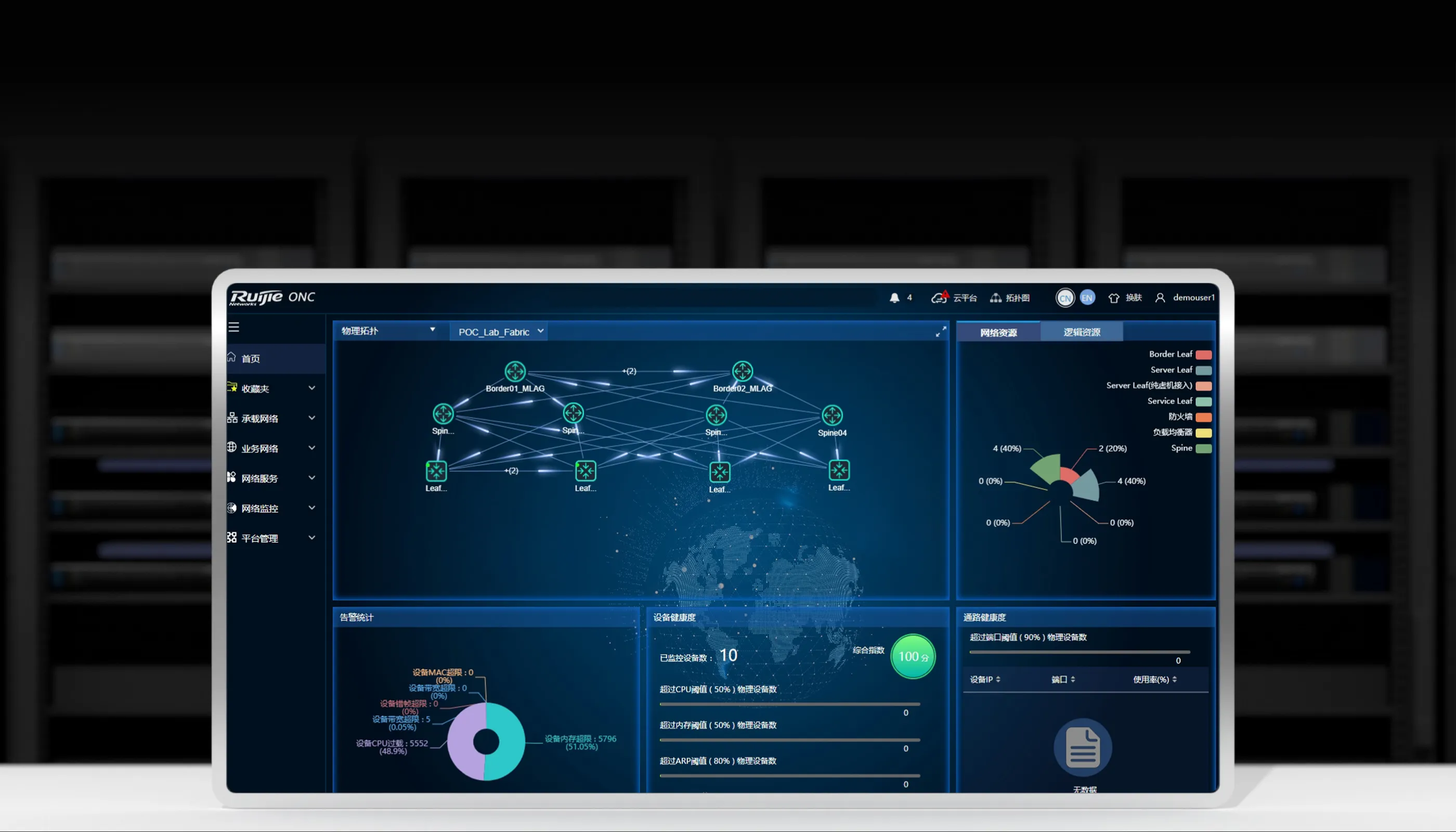
Task: Click the monitored device count 10
Action: (728, 655)
